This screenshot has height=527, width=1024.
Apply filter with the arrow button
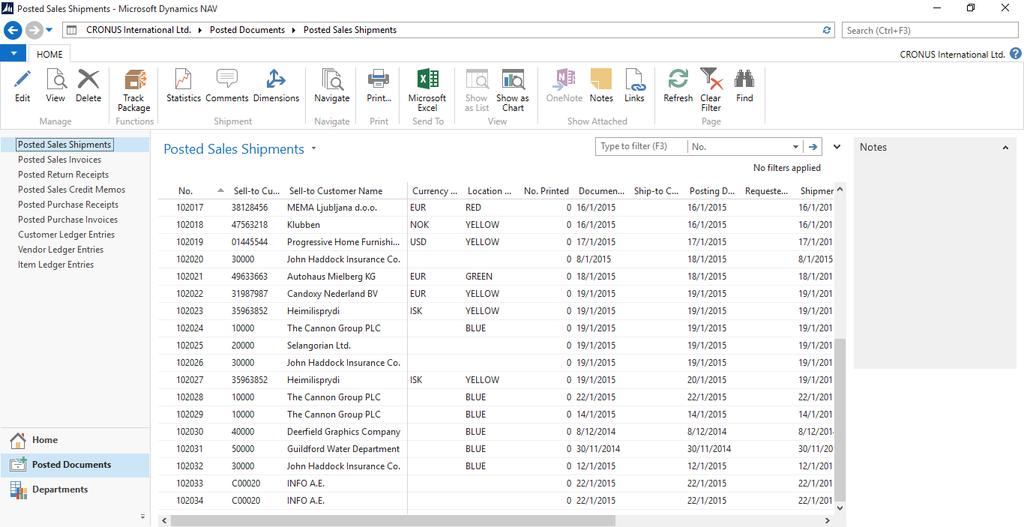click(814, 147)
